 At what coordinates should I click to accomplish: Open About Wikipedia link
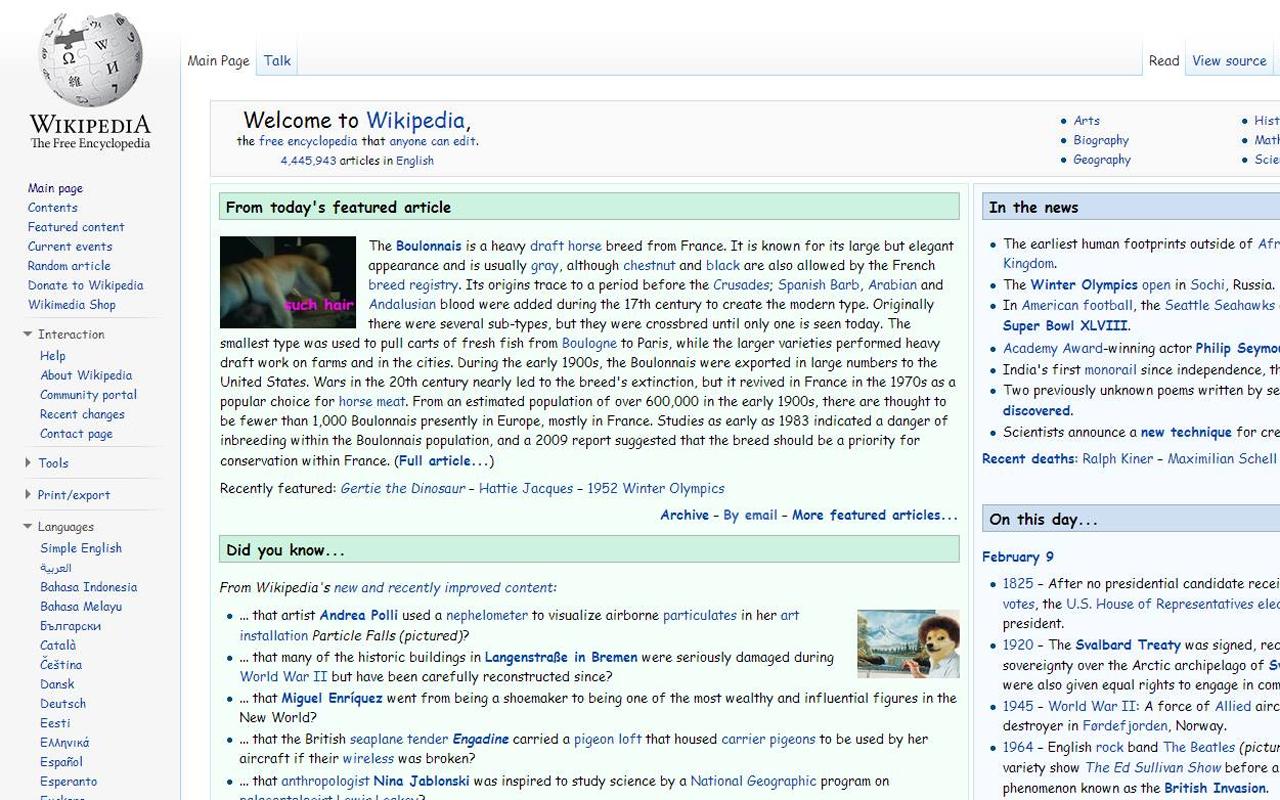[x=86, y=376]
